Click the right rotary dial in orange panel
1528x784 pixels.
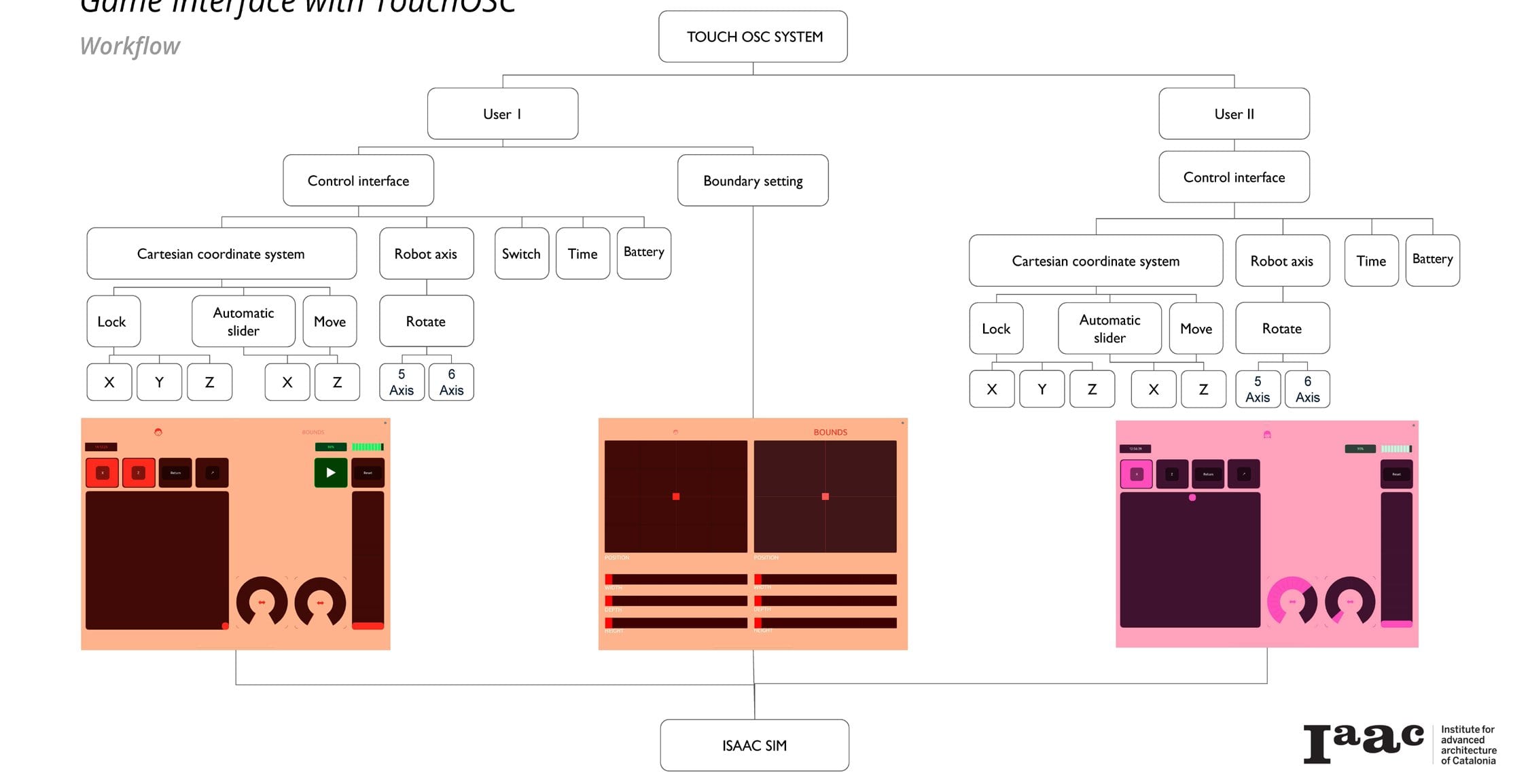point(320,602)
